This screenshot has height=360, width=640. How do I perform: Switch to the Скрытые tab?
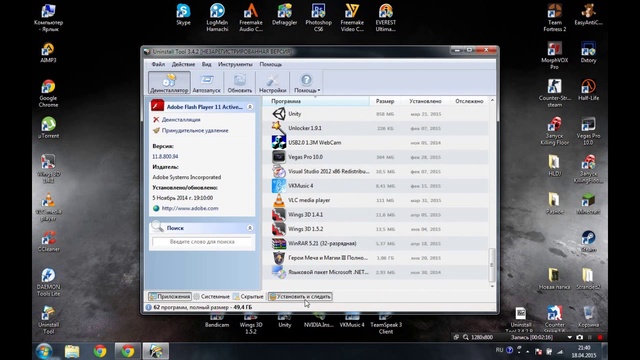[x=248, y=296]
